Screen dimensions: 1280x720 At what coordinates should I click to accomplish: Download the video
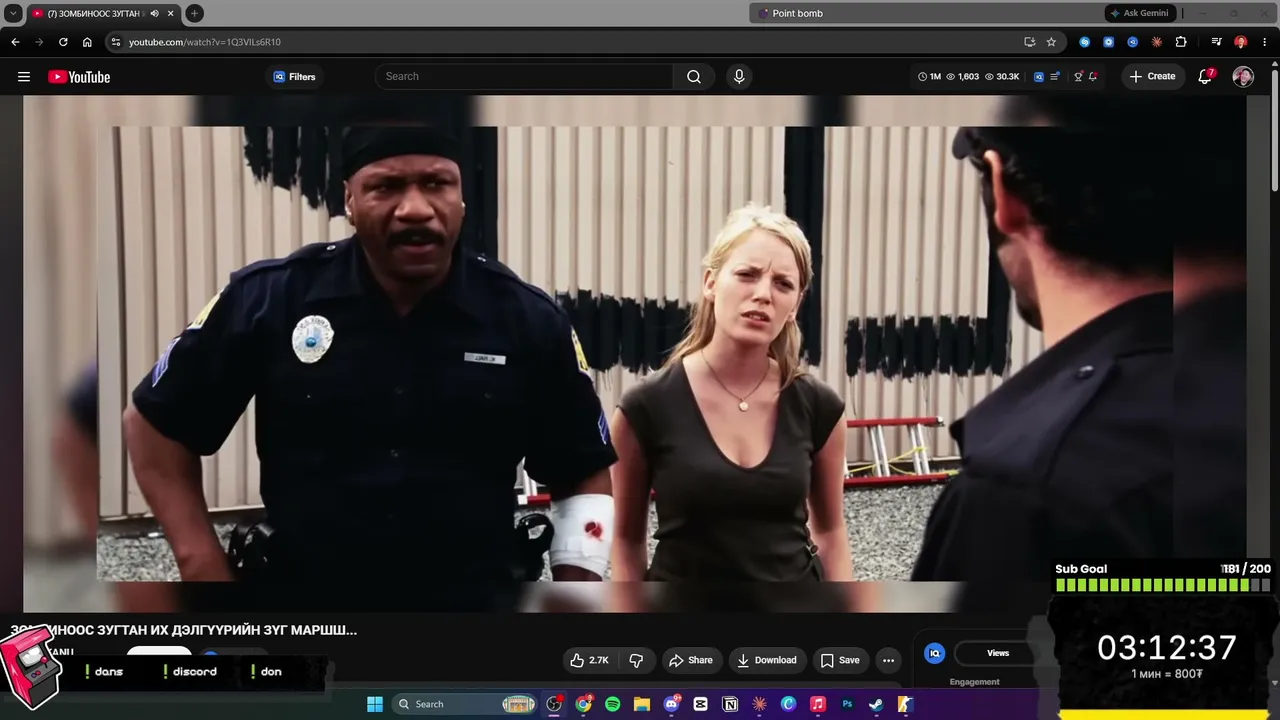tap(767, 660)
